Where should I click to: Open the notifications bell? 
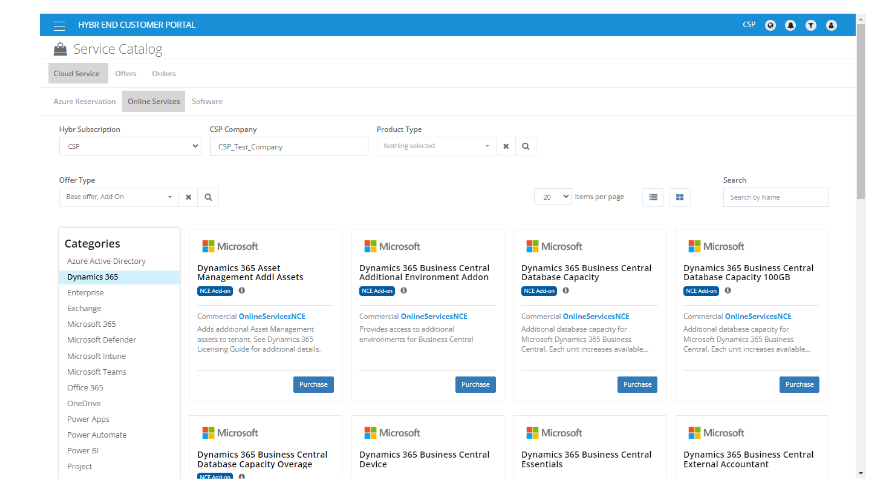[x=791, y=25]
